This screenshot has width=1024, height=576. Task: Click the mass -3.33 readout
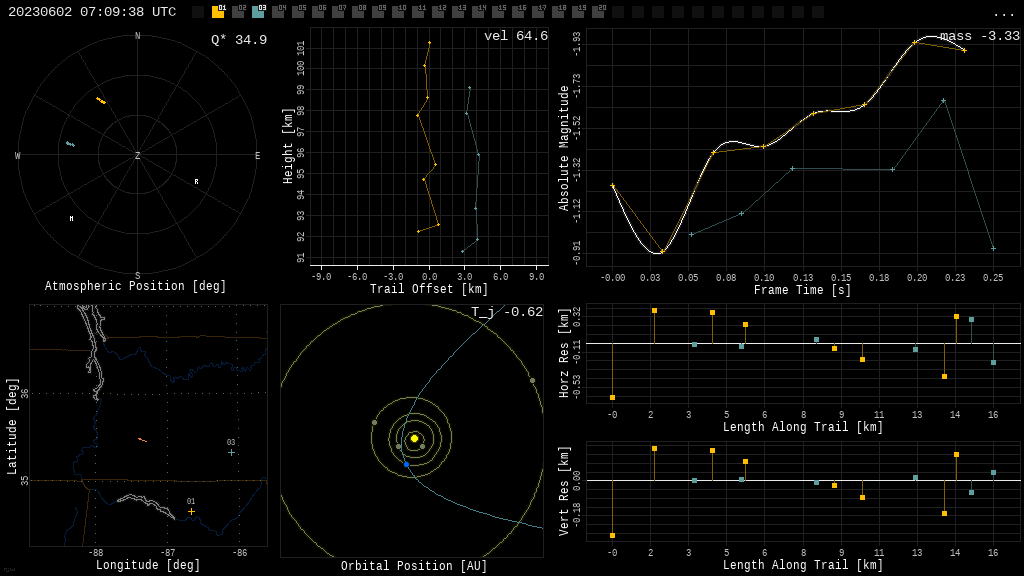point(980,36)
